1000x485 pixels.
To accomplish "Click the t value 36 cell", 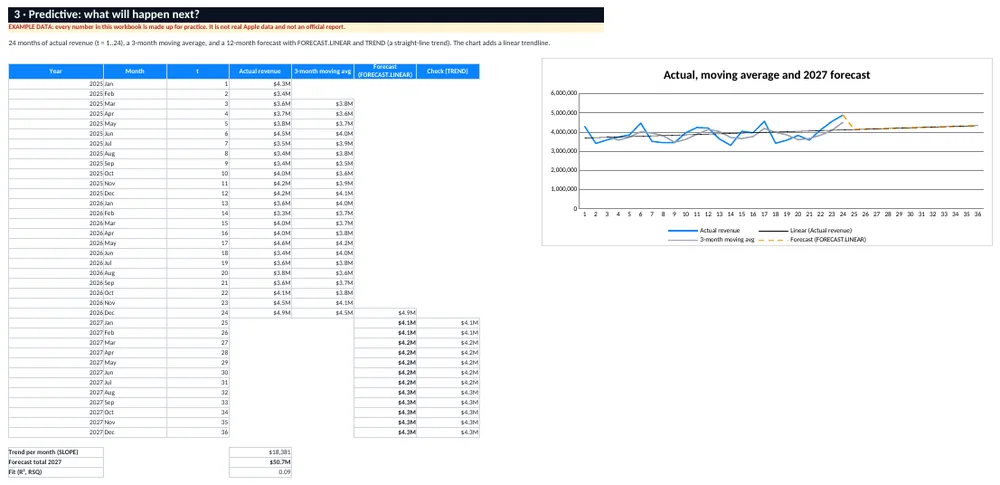I will (198, 432).
